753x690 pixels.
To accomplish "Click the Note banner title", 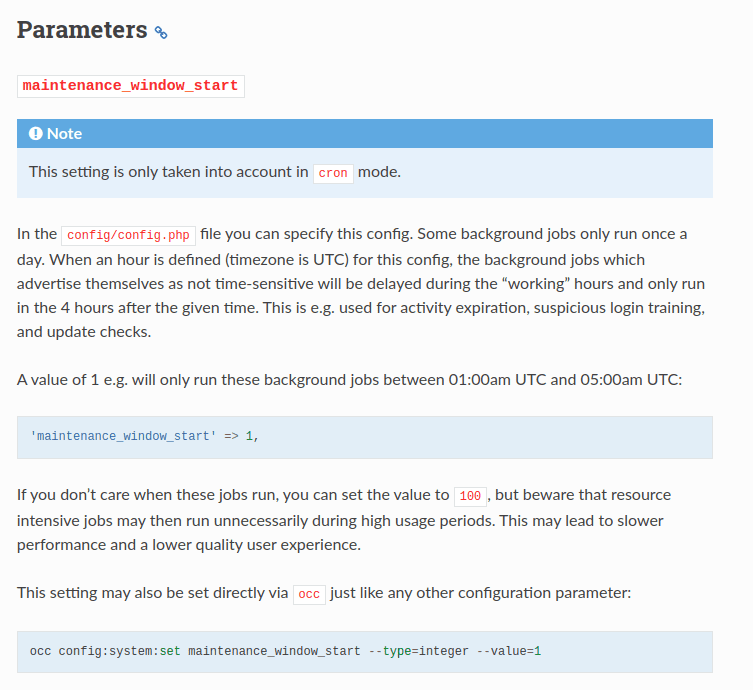I will pyautogui.click(x=64, y=133).
